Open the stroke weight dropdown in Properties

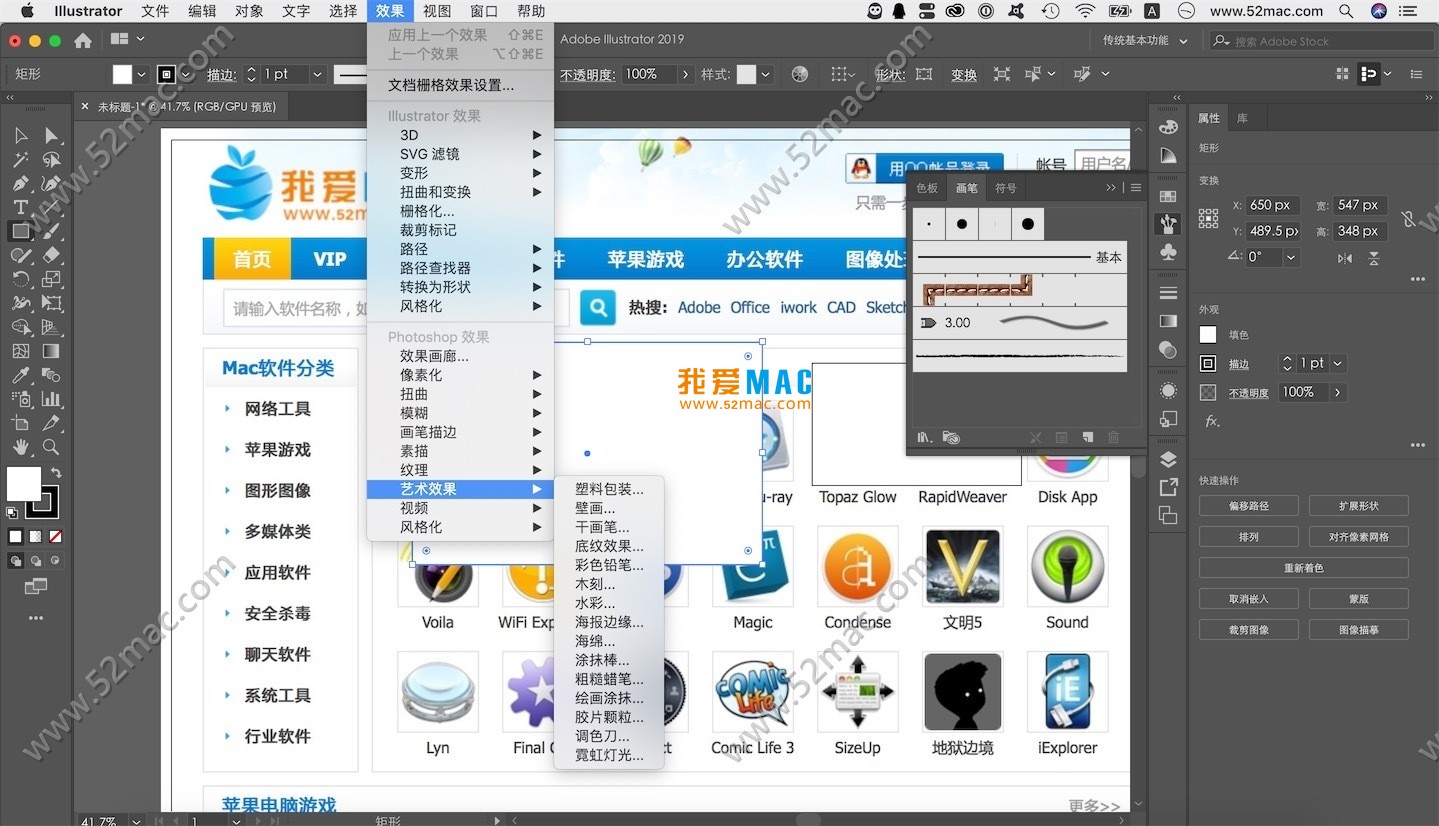click(1338, 363)
